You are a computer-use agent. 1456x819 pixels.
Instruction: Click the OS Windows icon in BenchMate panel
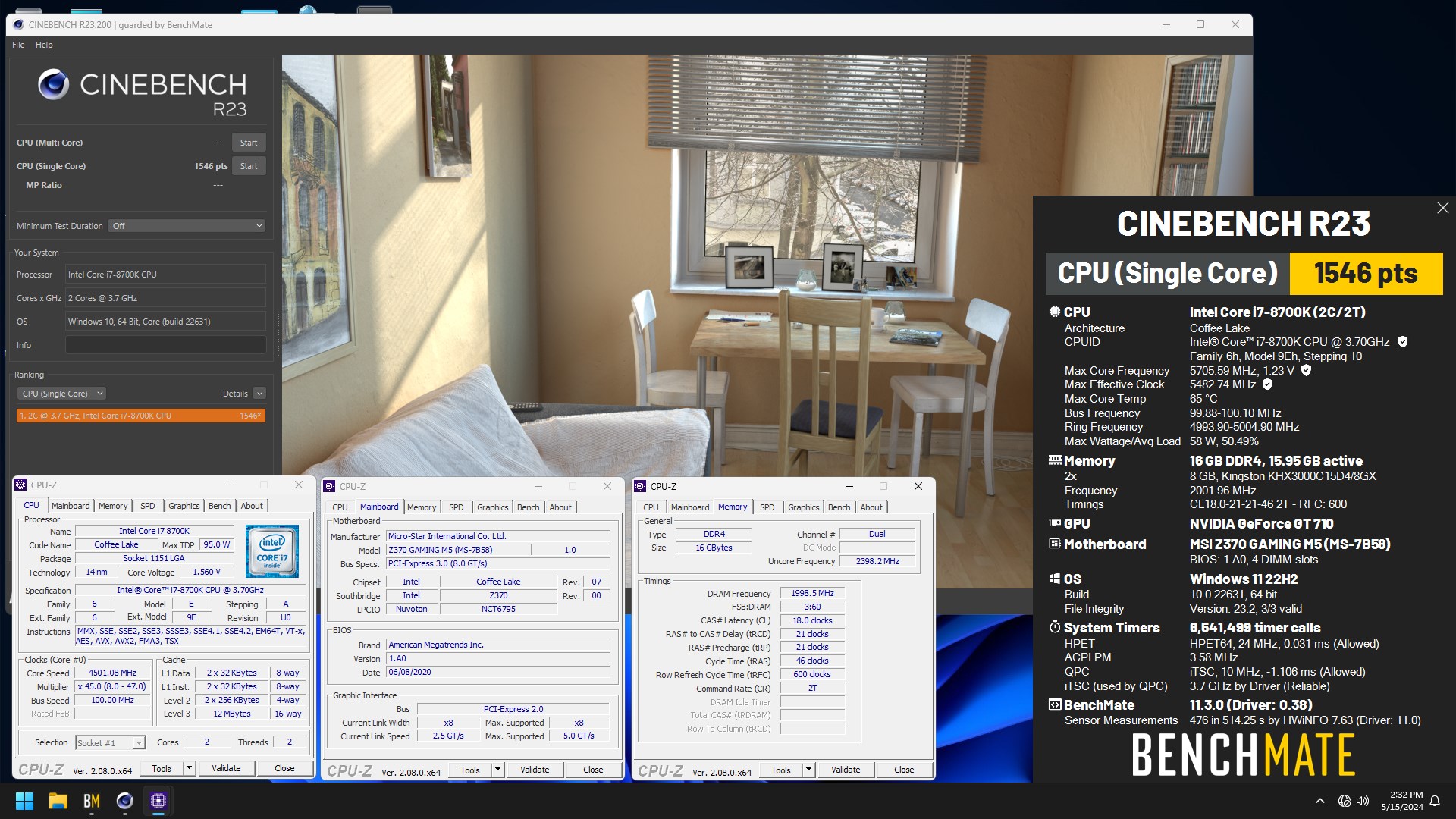click(1054, 578)
